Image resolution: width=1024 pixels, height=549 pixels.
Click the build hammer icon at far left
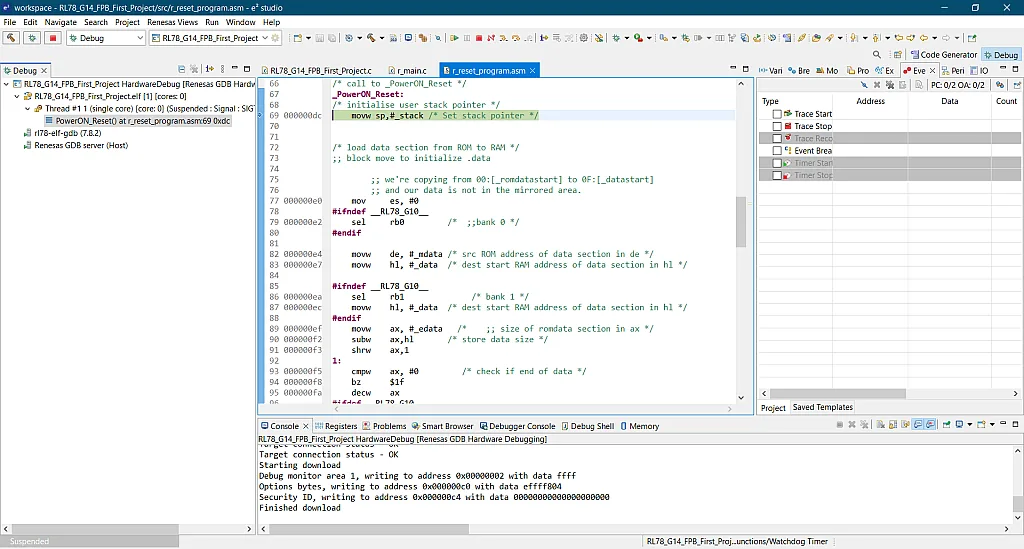(x=11, y=38)
